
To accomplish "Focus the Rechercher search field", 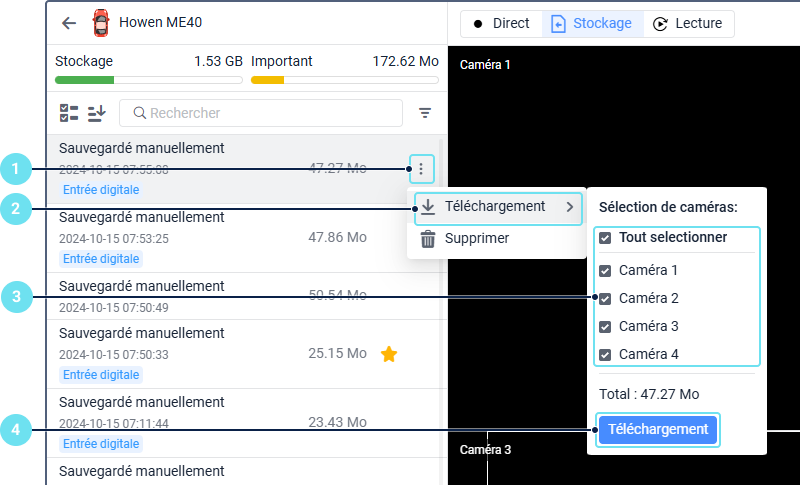I will tap(261, 113).
